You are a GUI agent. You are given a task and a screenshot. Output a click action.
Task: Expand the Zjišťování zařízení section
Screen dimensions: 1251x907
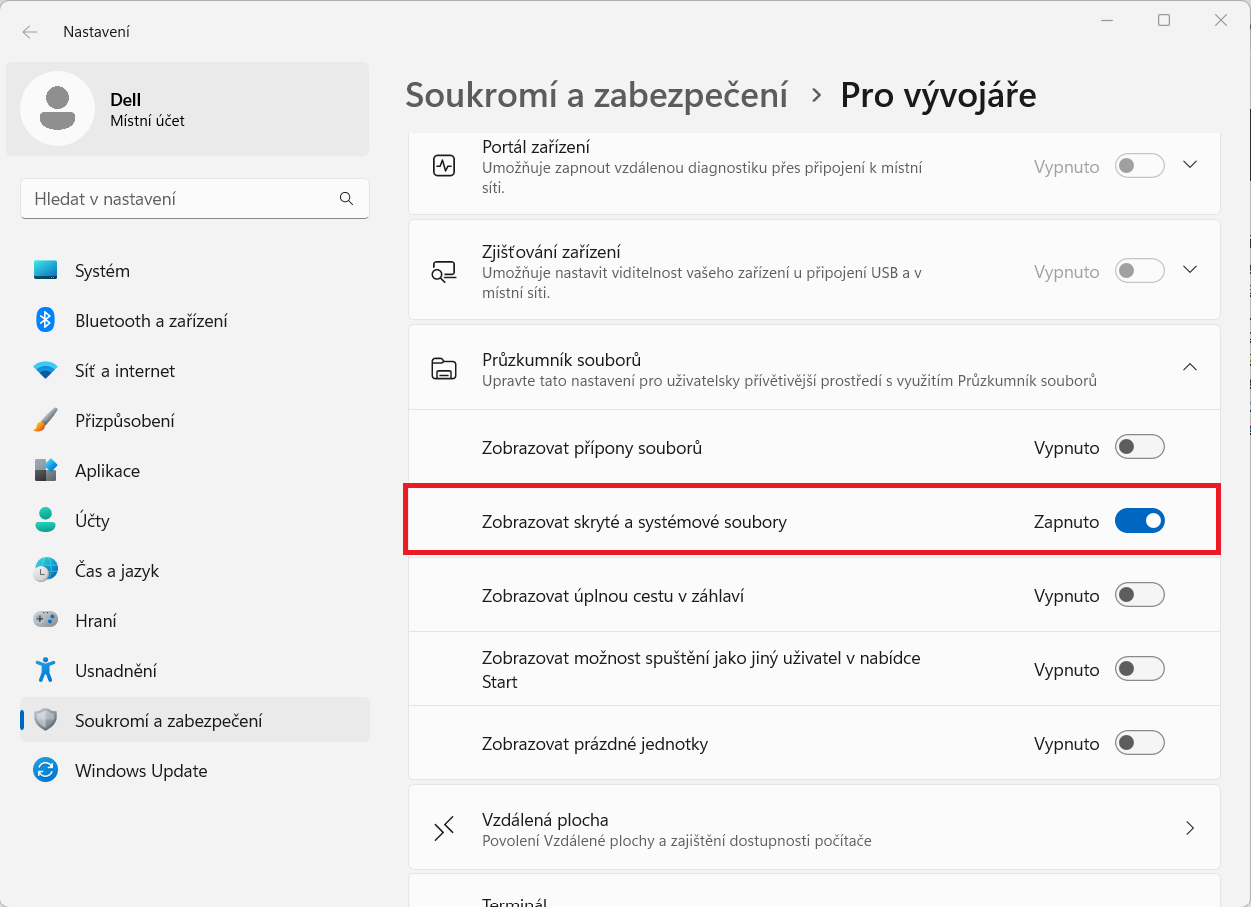click(x=1190, y=269)
